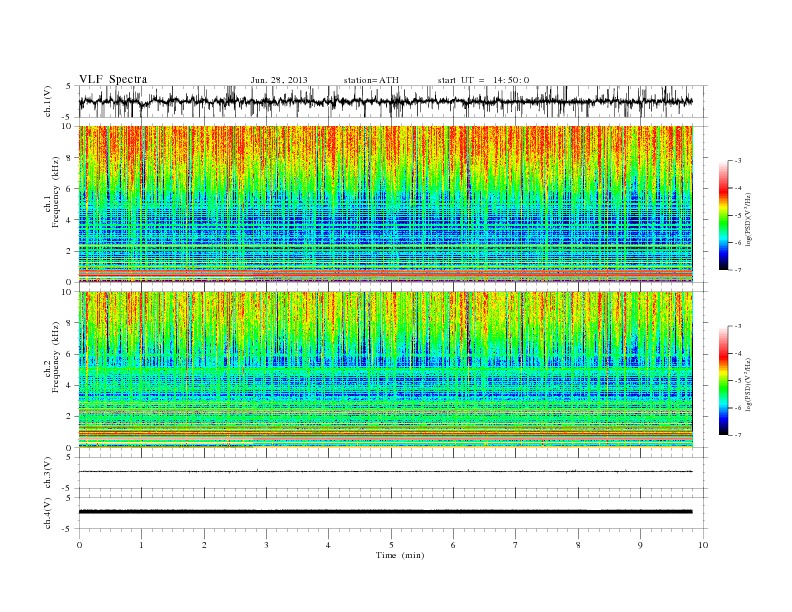Click the "1" tick on the time axis
792x612 pixels.
click(141, 545)
